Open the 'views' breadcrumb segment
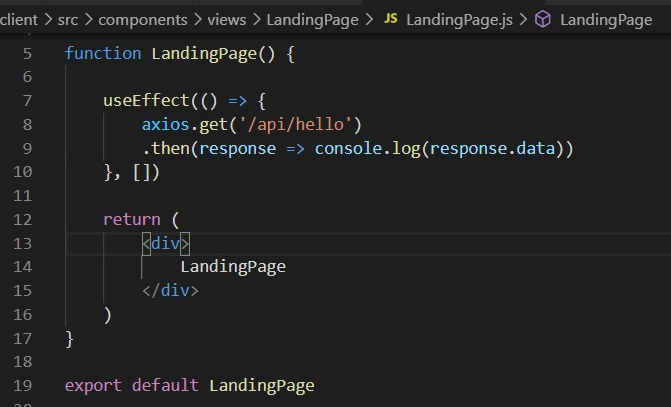 227,20
